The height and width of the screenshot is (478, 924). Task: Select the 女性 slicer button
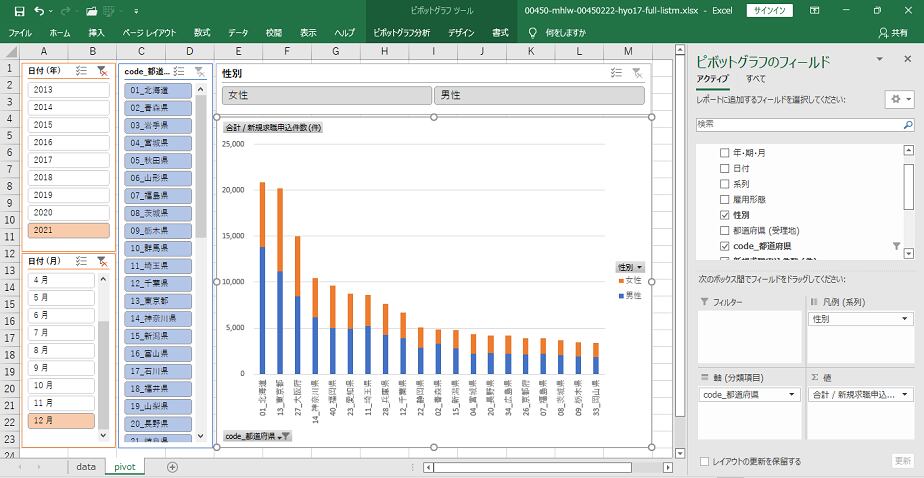(326, 95)
